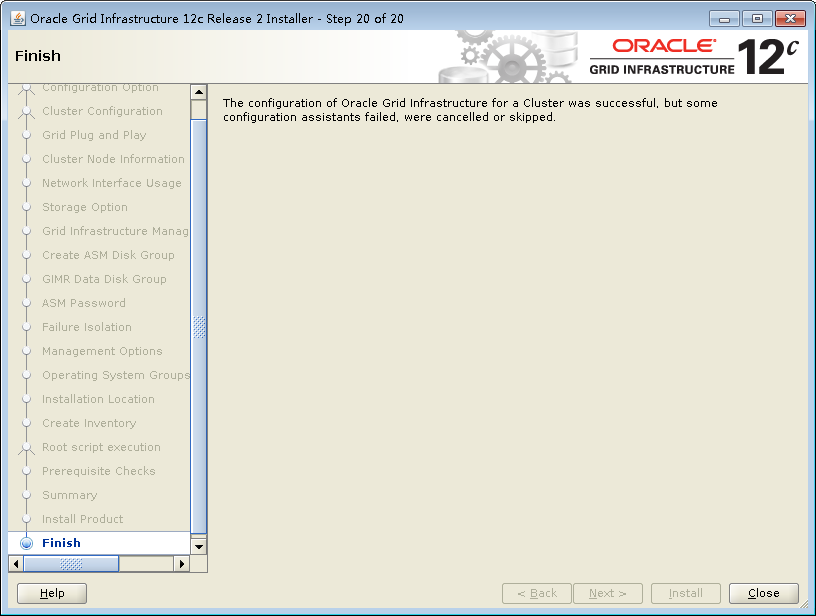Select Installation Location step
This screenshot has width=816, height=616.
(98, 399)
